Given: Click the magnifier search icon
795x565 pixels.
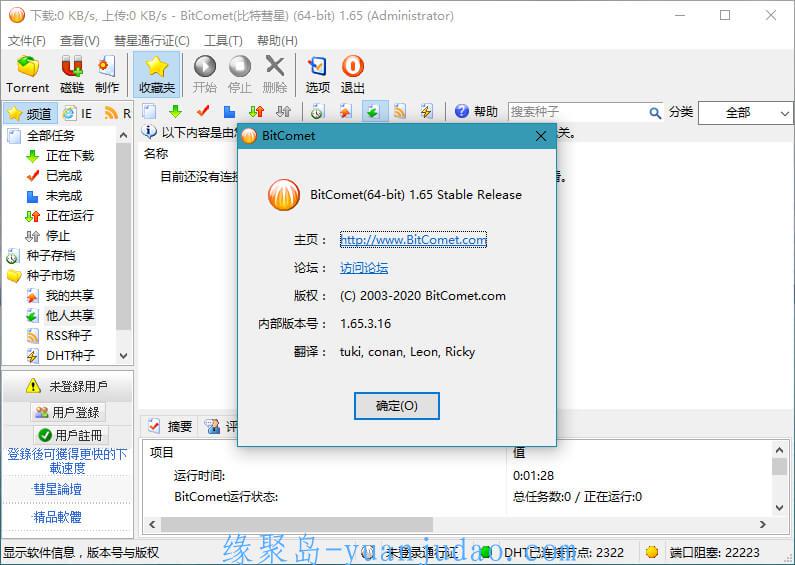Looking at the screenshot, I should coord(655,113).
